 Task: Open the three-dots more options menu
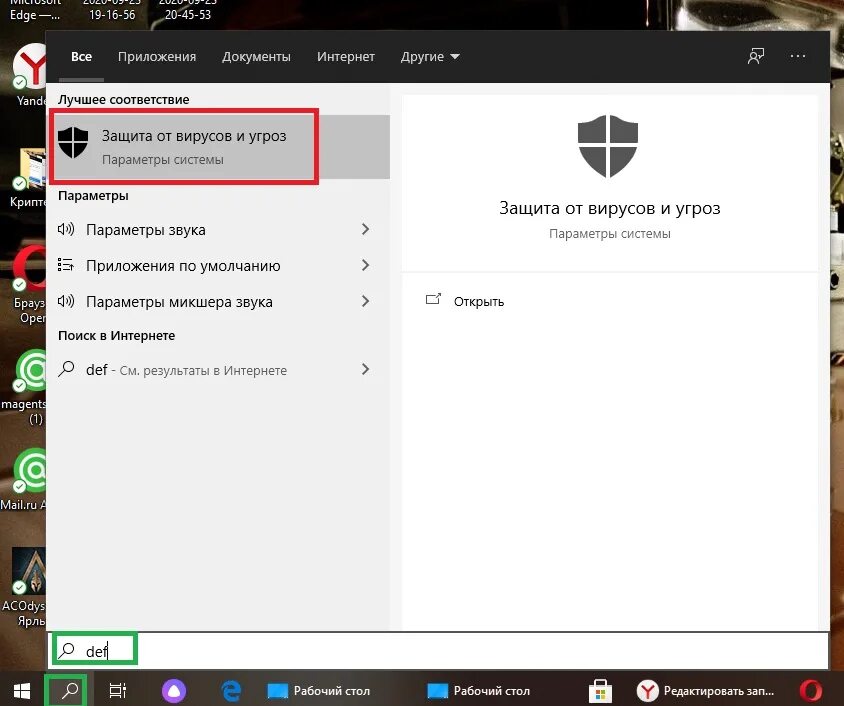[798, 56]
